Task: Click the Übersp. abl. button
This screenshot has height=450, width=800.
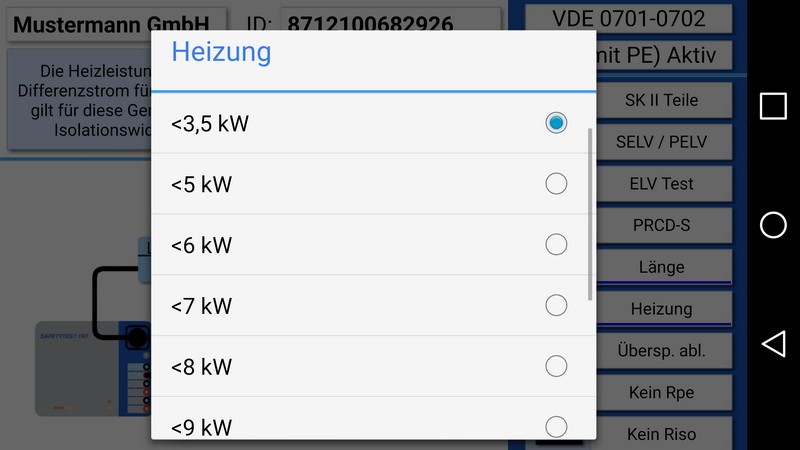Action: (664, 351)
